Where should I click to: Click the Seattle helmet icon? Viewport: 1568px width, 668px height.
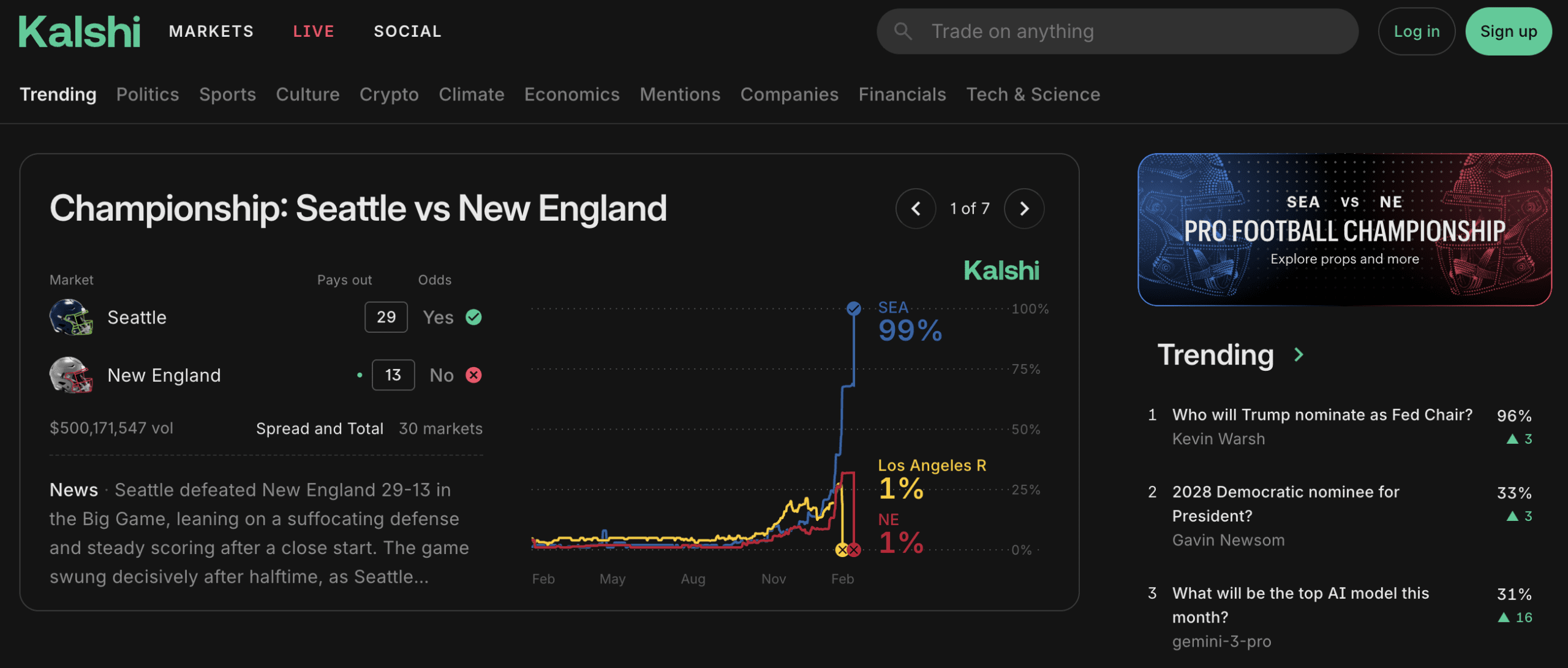(71, 317)
